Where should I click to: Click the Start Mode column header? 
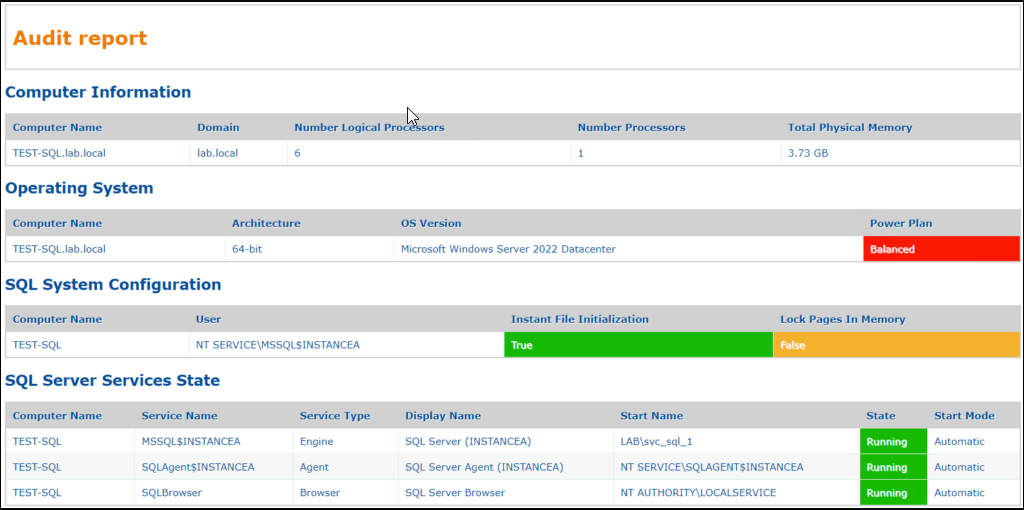point(964,415)
